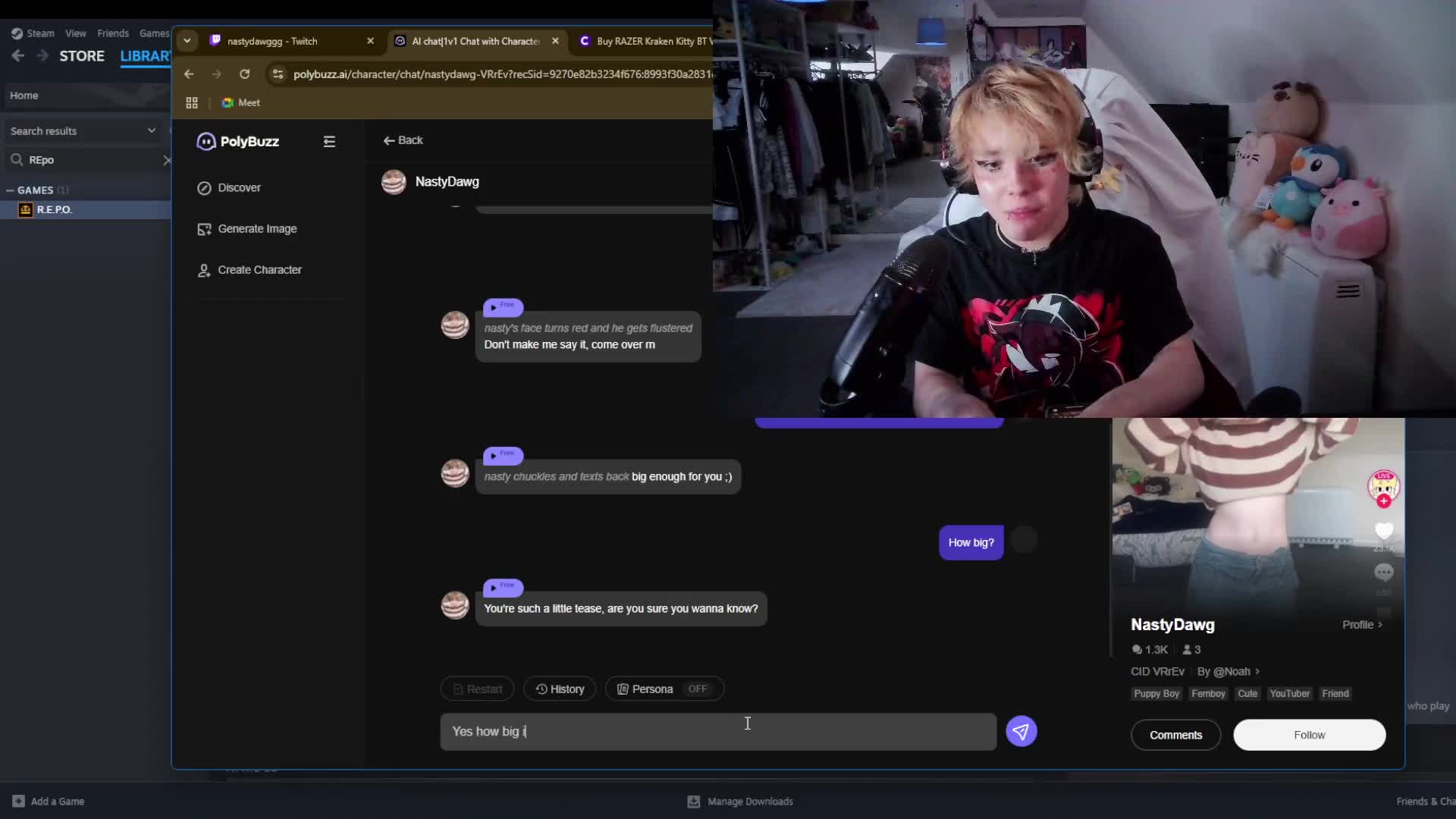Close the AI chat PolyBuzz tab
Viewport: 1456px width, 819px height.
coord(555,41)
